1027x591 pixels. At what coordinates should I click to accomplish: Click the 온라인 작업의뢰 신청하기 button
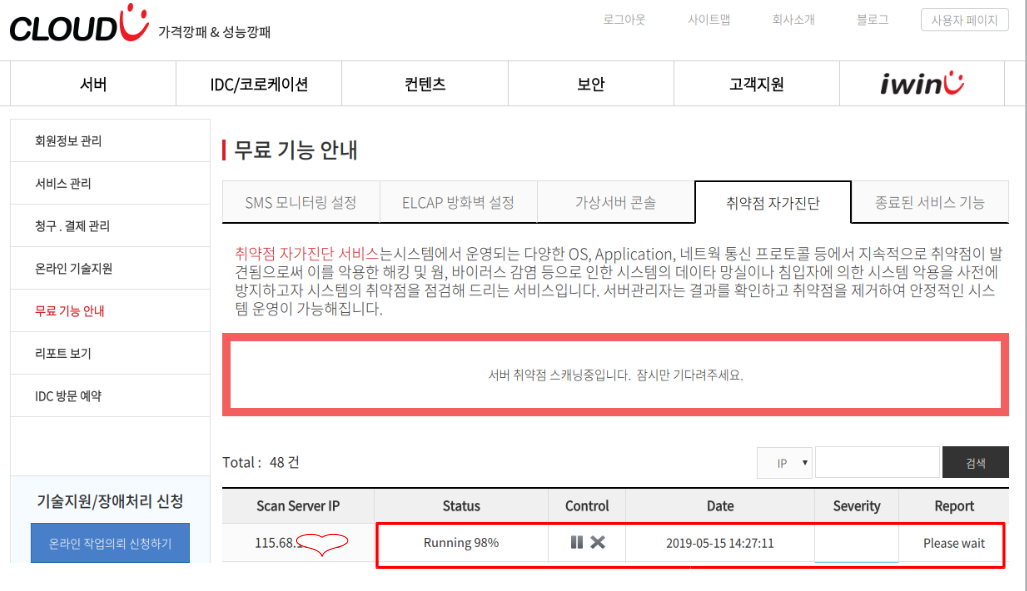tap(110, 544)
